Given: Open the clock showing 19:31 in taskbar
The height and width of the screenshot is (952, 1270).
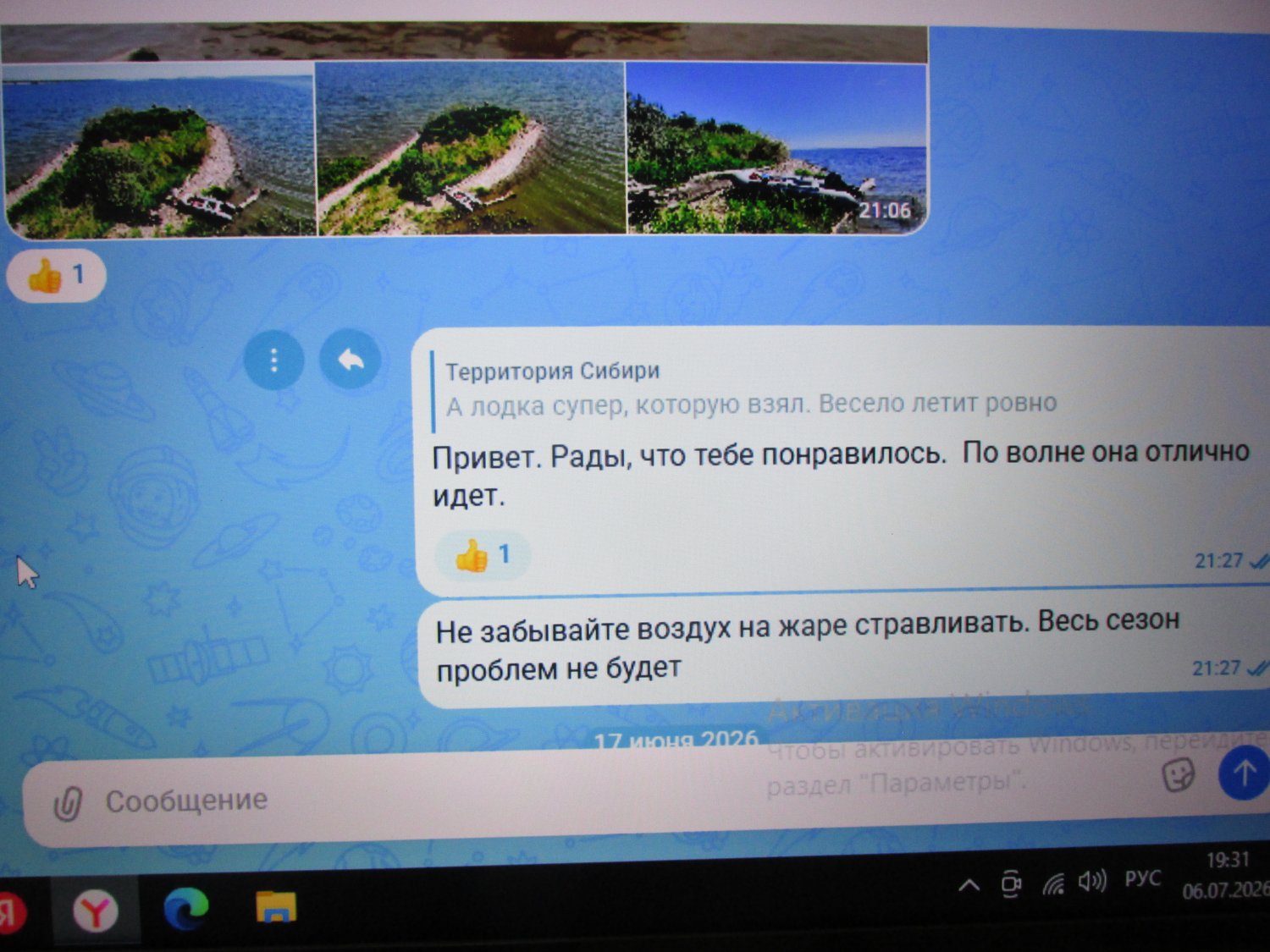Looking at the screenshot, I should coord(1226,875).
